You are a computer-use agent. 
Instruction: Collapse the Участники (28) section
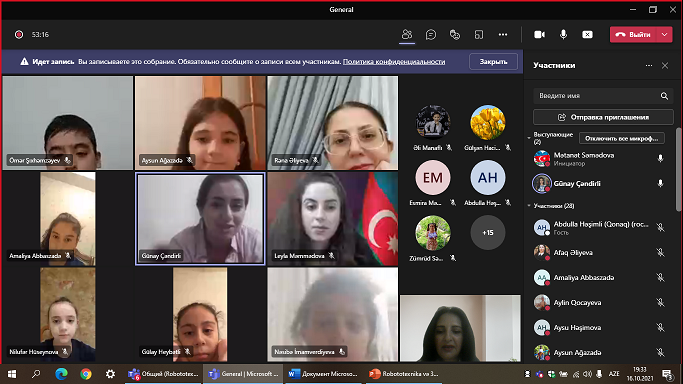point(529,205)
